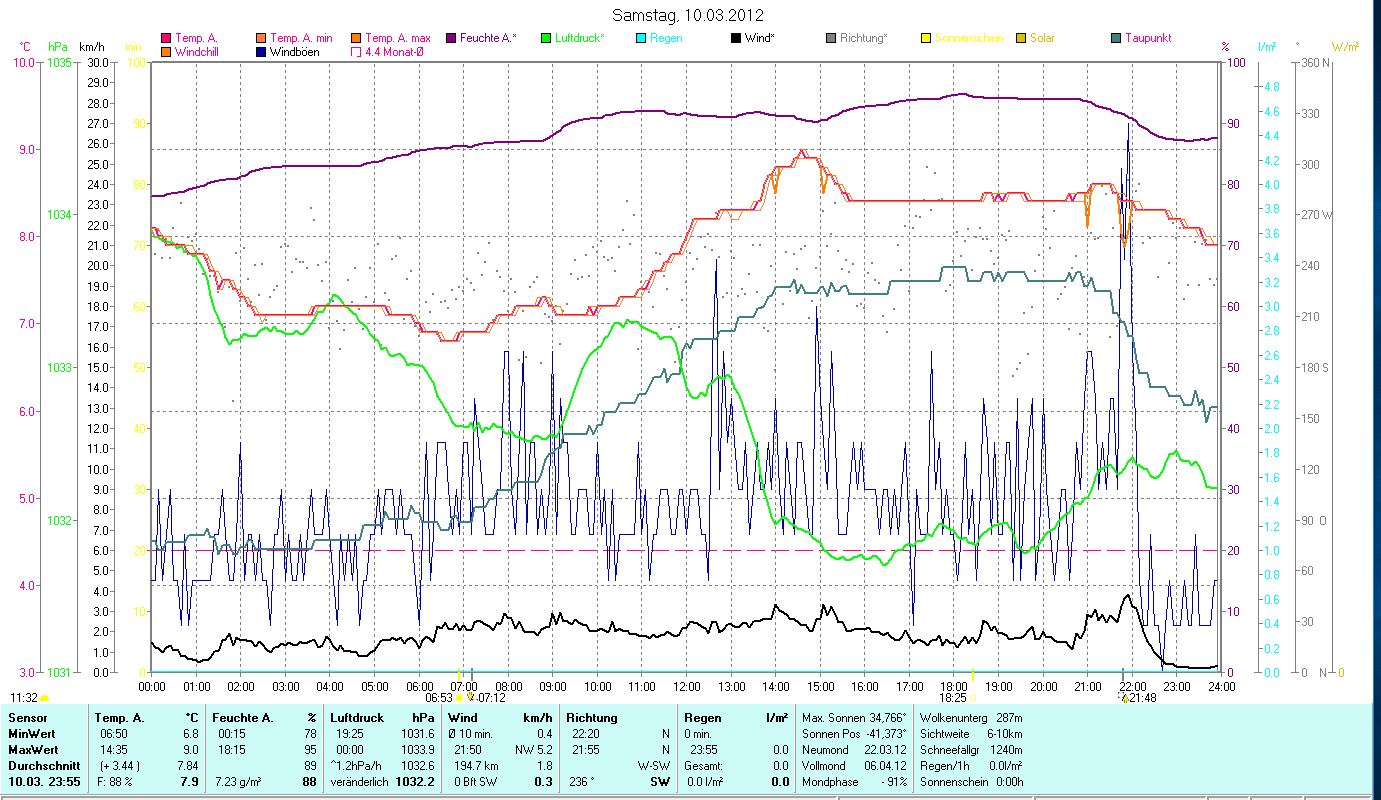Screen dimensions: 1381x800
Task: Click the sunset icon at 18:25
Action: [x=972, y=697]
